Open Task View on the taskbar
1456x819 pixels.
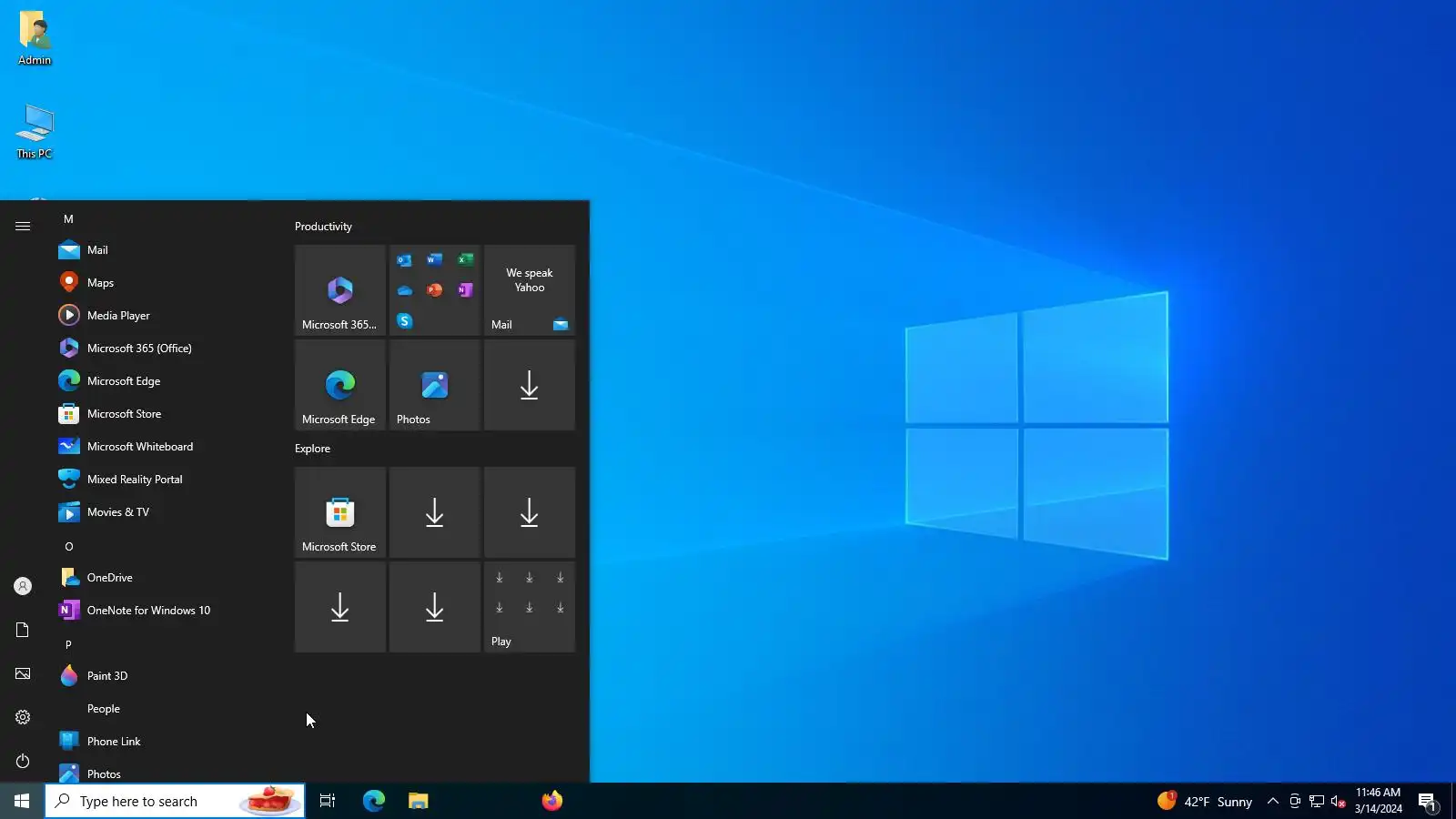click(x=328, y=801)
